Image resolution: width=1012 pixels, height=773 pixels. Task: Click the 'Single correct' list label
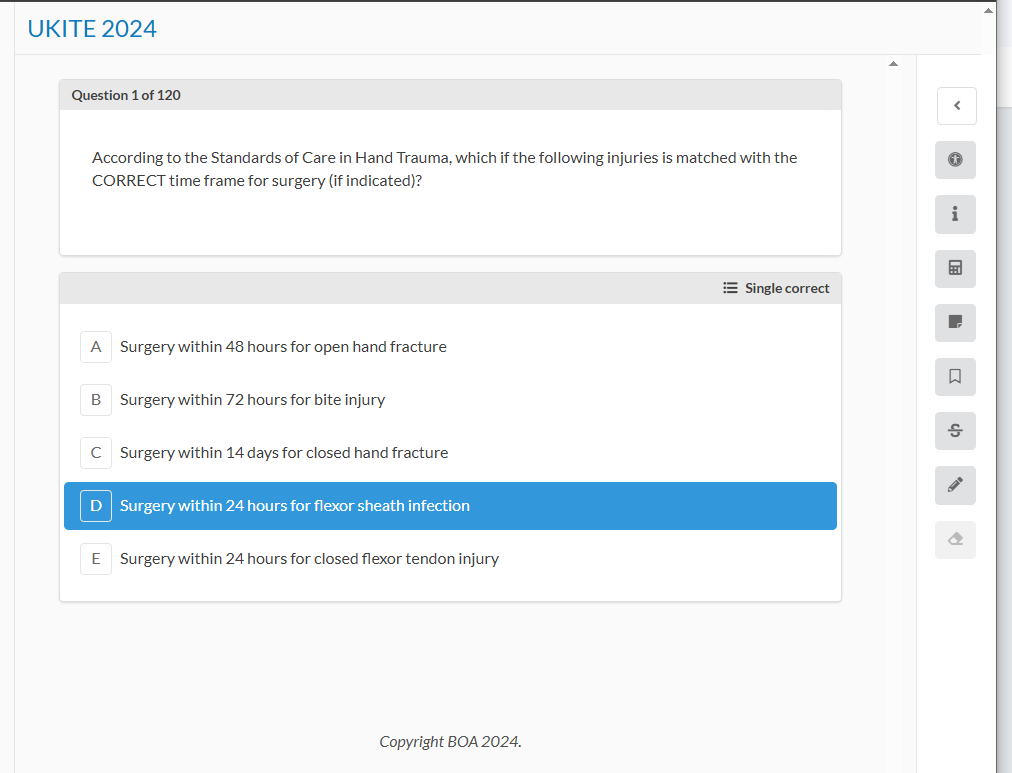pyautogui.click(x=776, y=288)
